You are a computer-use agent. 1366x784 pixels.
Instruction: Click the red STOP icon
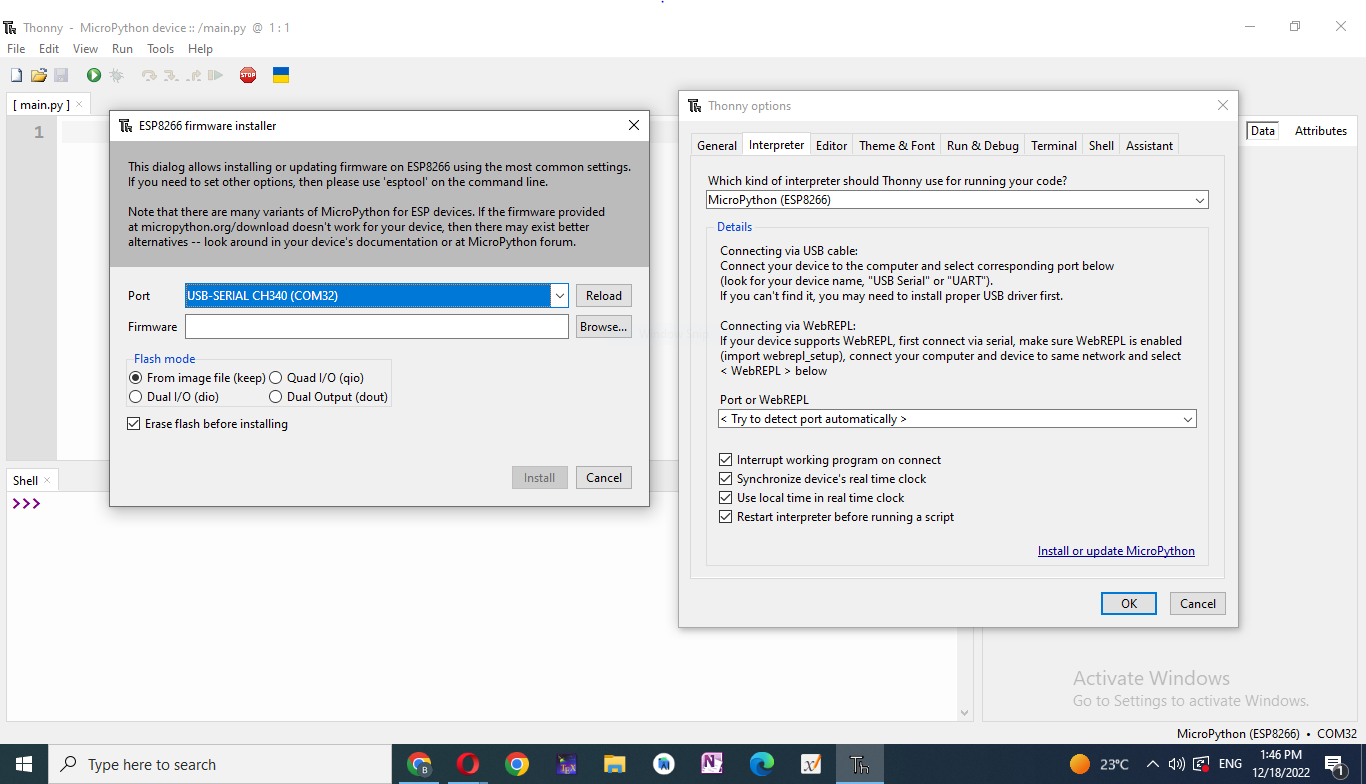248,75
